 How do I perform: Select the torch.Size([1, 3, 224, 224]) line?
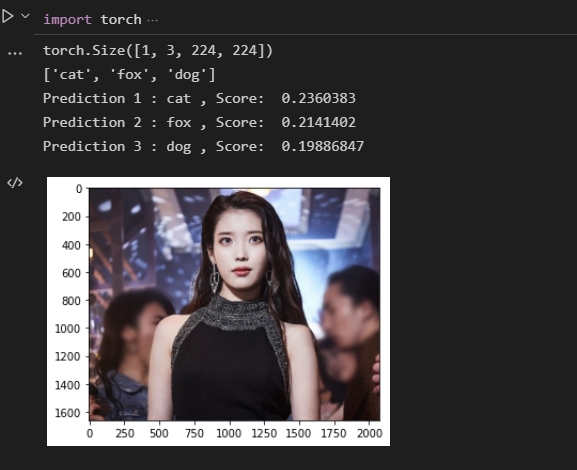[158, 50]
